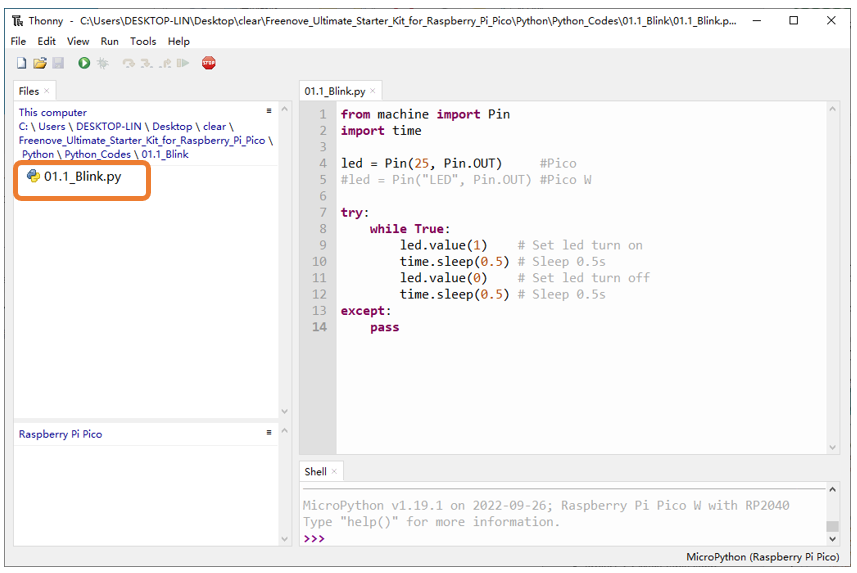Click the 'pass' statement
857x573 pixels.
385,328
